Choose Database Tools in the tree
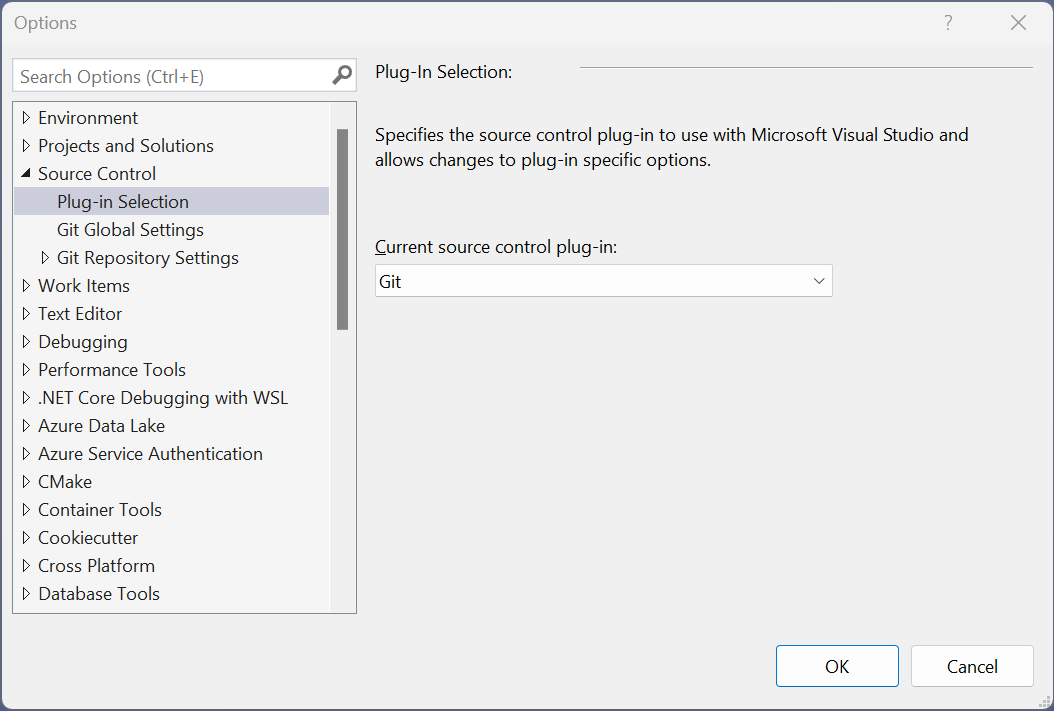1054x711 pixels. 99,594
